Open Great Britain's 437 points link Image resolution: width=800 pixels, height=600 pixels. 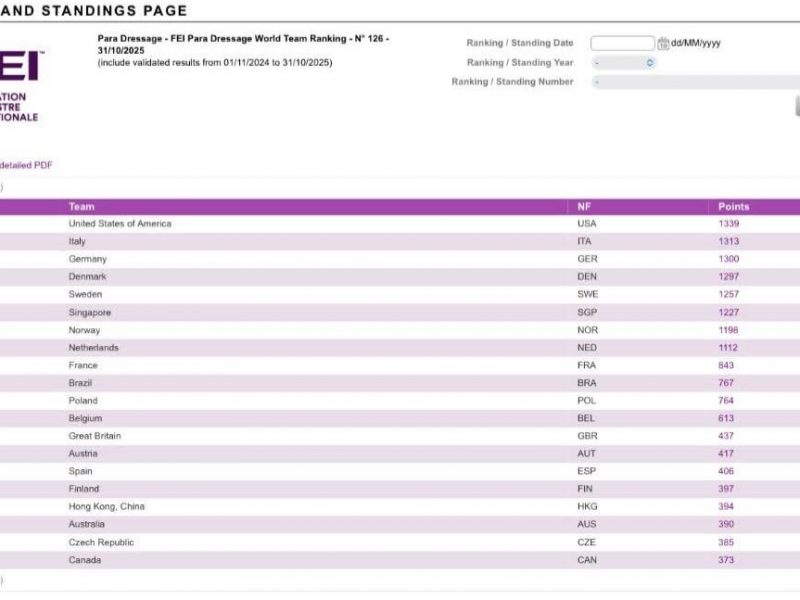[726, 436]
